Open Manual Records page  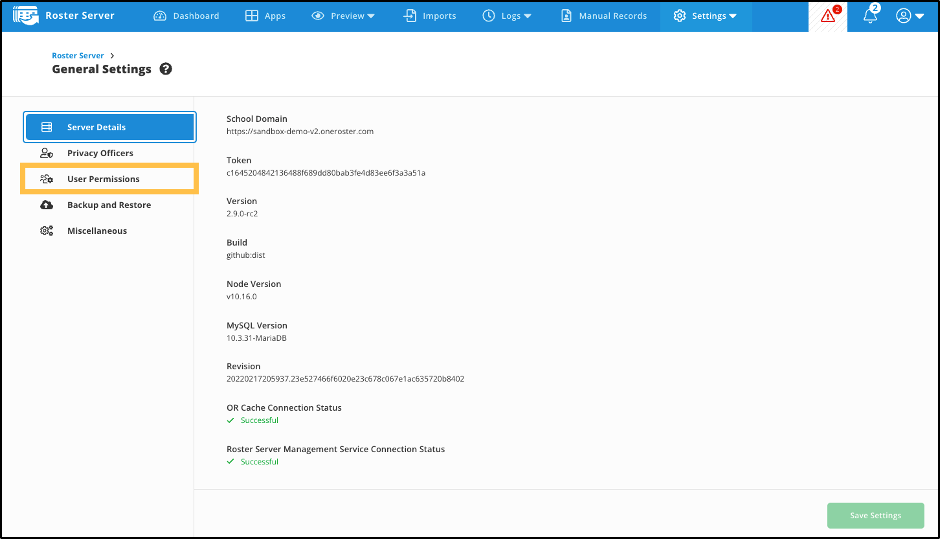click(x=604, y=16)
